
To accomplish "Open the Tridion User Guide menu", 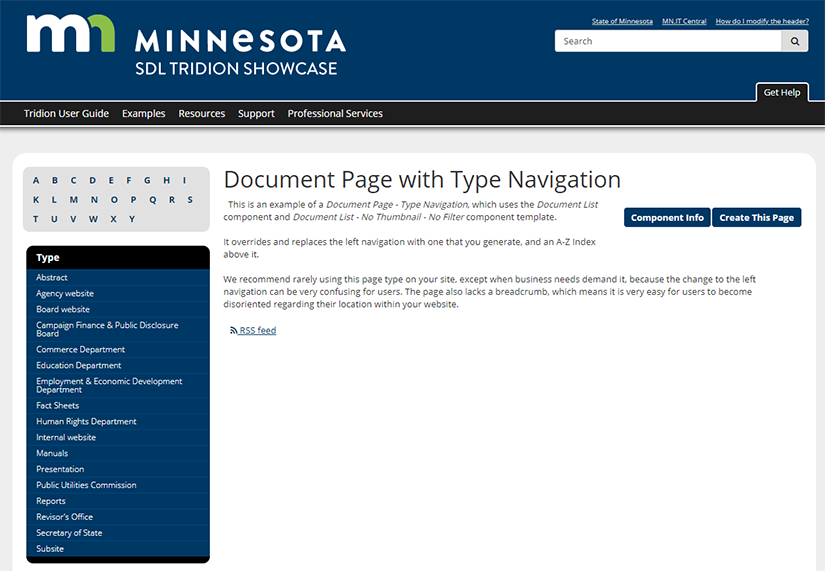I will [66, 114].
